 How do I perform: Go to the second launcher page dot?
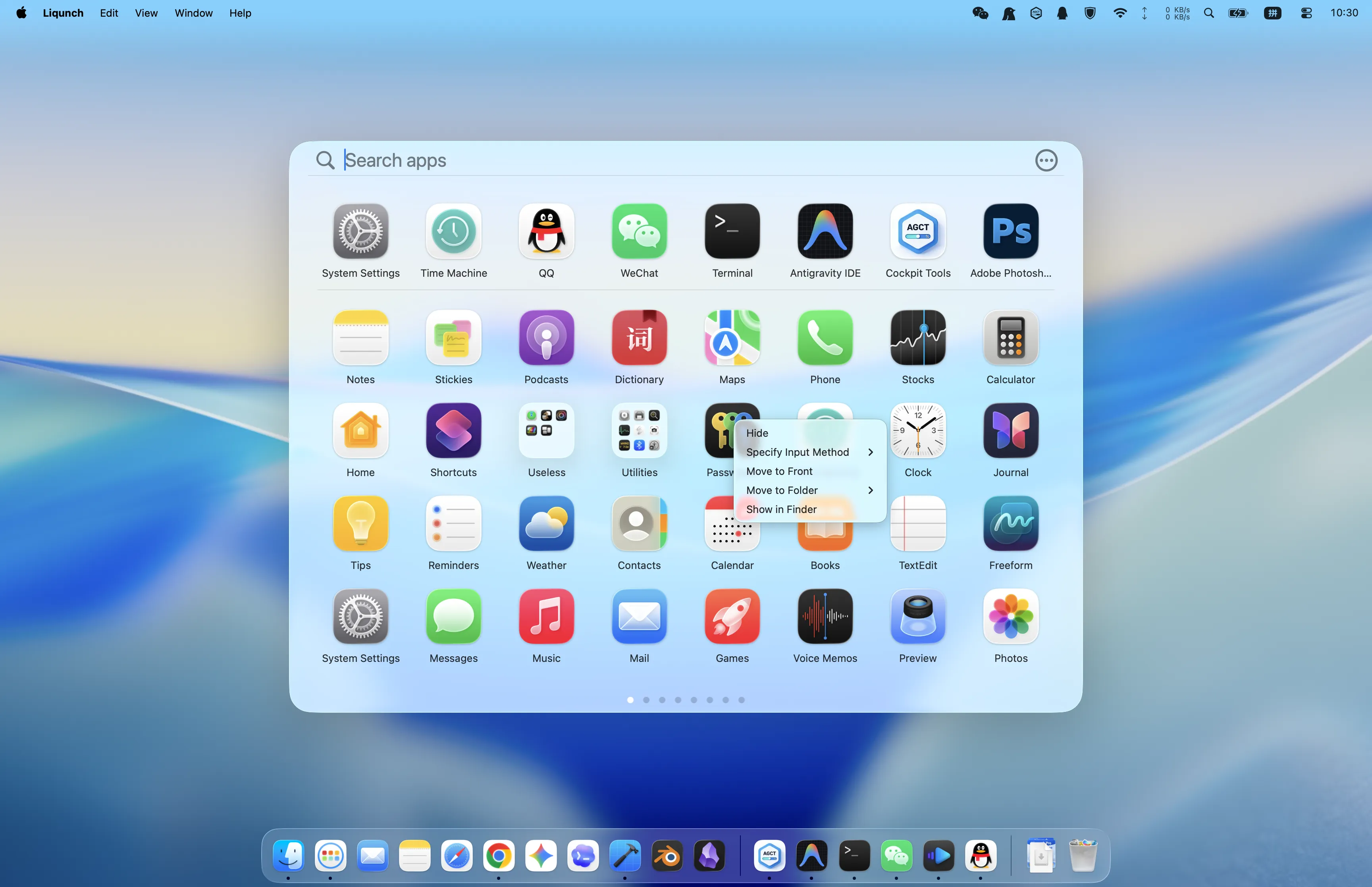646,700
